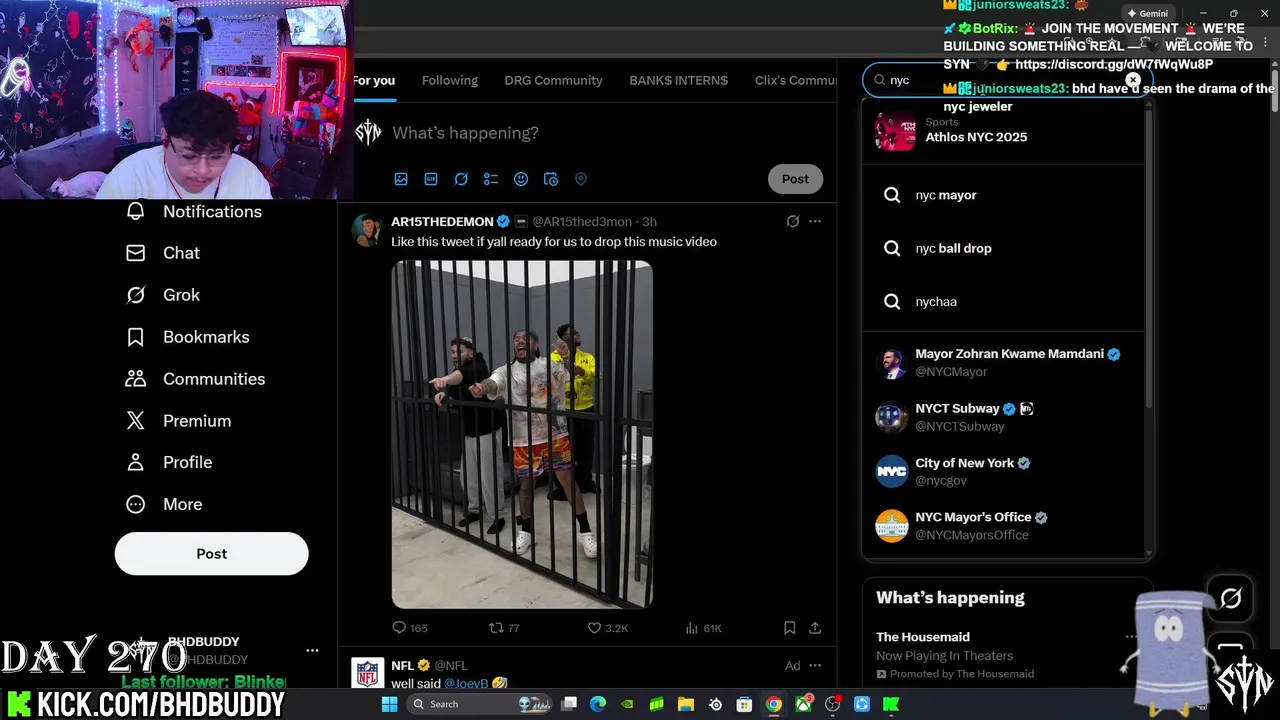Viewport: 1280px width, 720px height.
Task: Open Microsoft Edge from the taskbar
Action: (x=598, y=705)
